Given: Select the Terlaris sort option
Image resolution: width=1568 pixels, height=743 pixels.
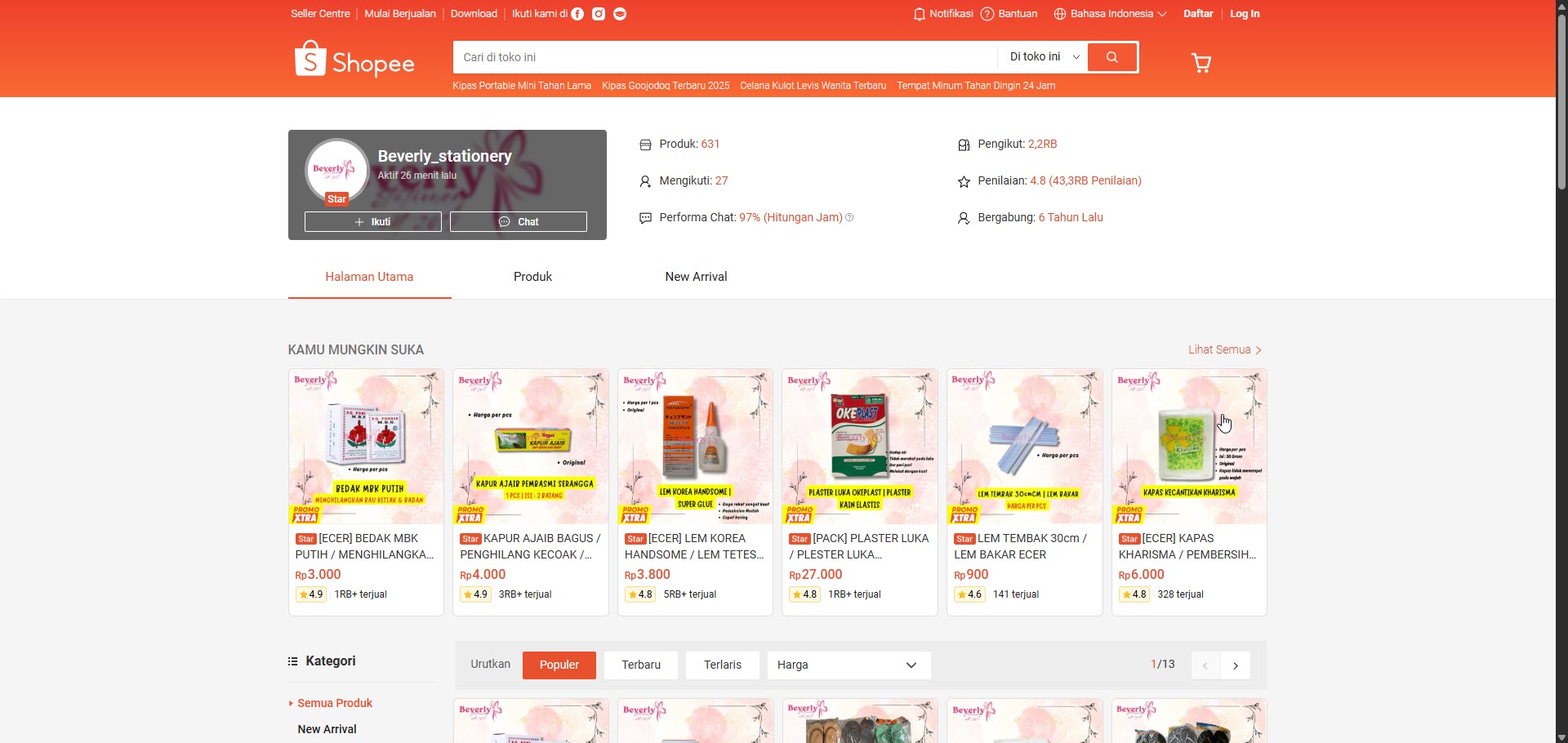Looking at the screenshot, I should [x=723, y=665].
